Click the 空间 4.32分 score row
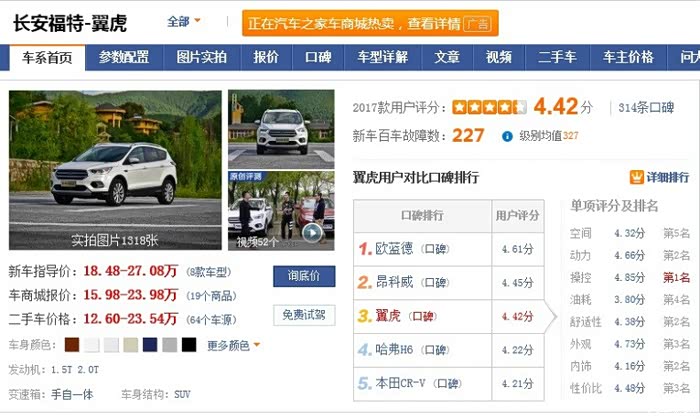The image size is (700, 419). pos(630,233)
